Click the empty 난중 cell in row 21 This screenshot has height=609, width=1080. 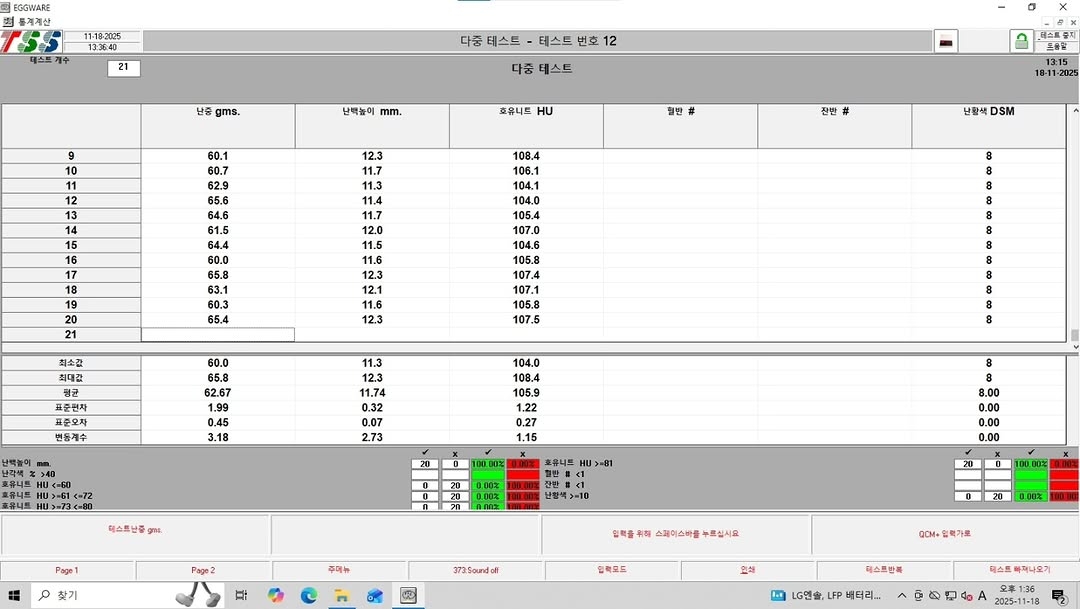click(218, 335)
